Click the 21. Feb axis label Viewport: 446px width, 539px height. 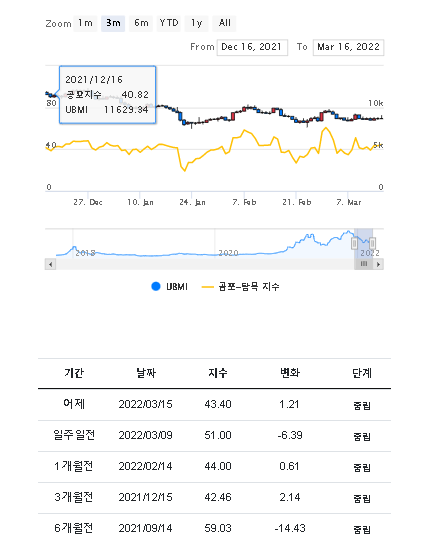click(x=297, y=202)
